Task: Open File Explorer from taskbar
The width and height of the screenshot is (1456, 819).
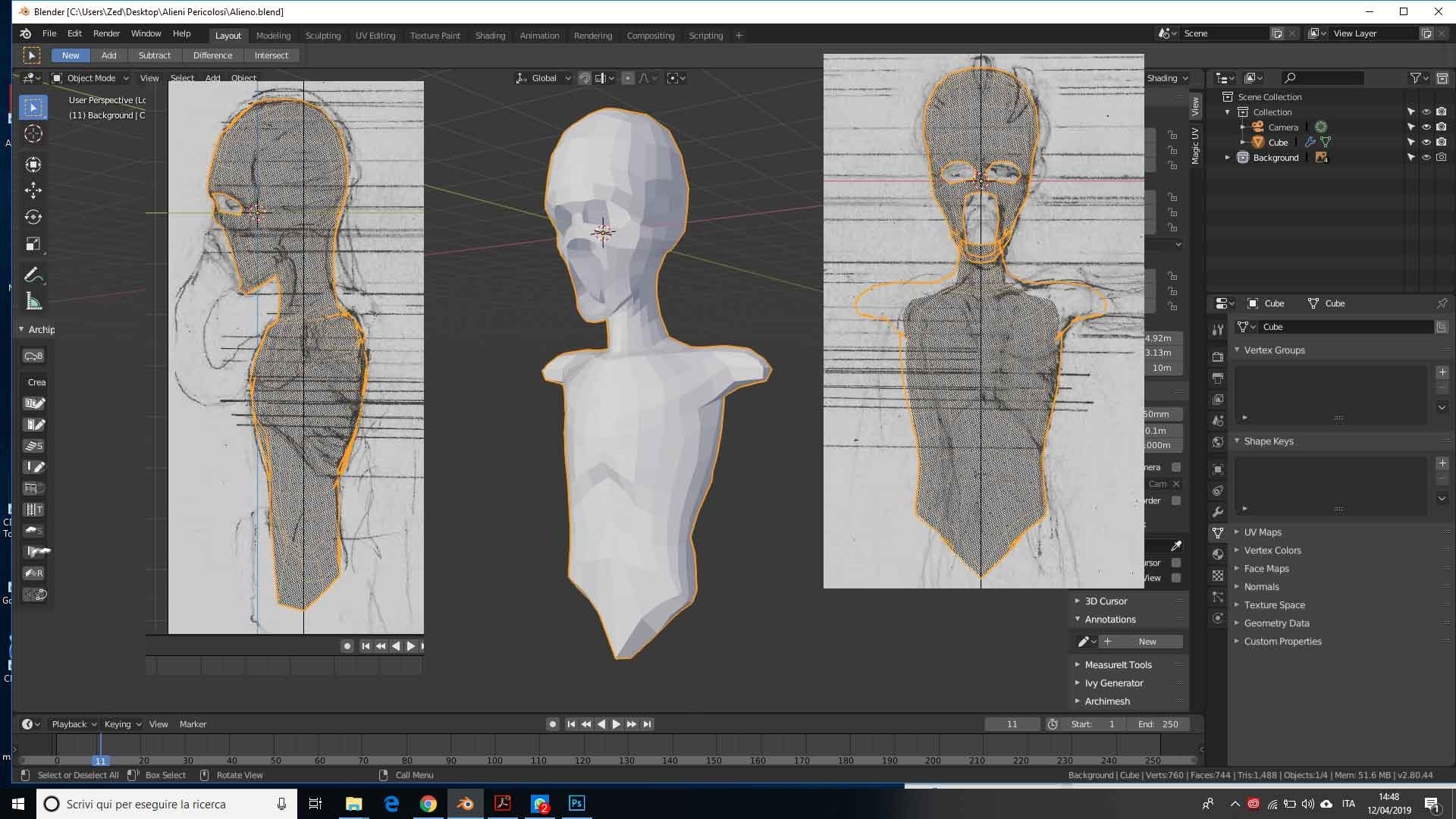Action: tap(354, 804)
